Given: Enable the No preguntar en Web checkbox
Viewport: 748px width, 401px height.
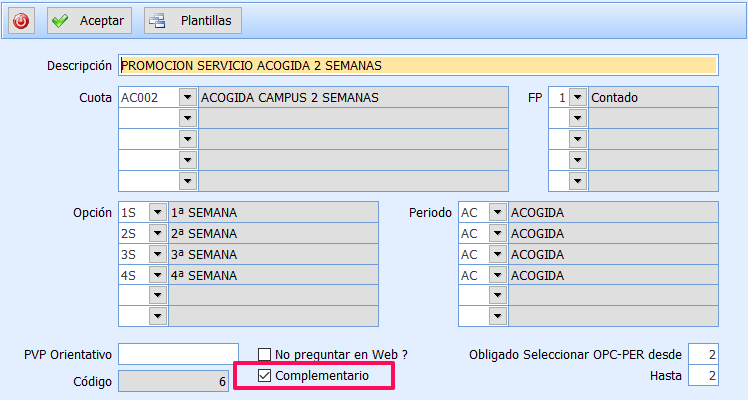Looking at the screenshot, I should [x=265, y=354].
